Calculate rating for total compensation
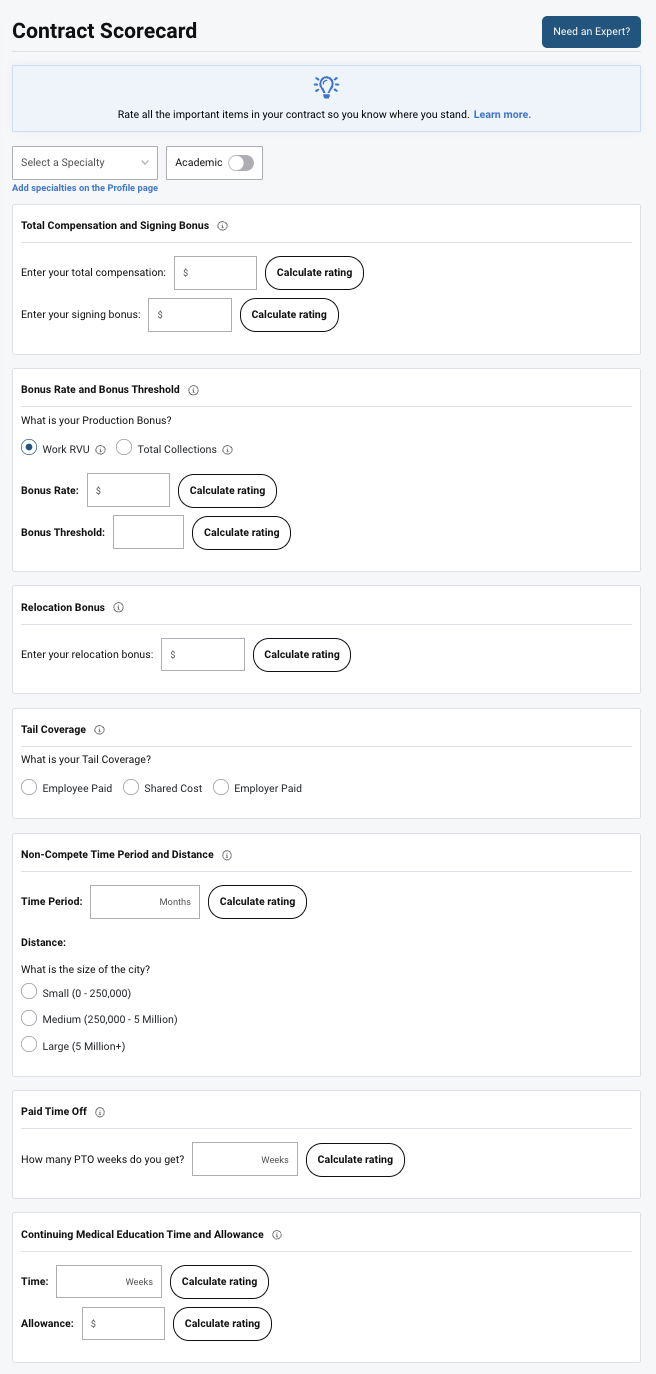The width and height of the screenshot is (656, 1374). pos(313,273)
